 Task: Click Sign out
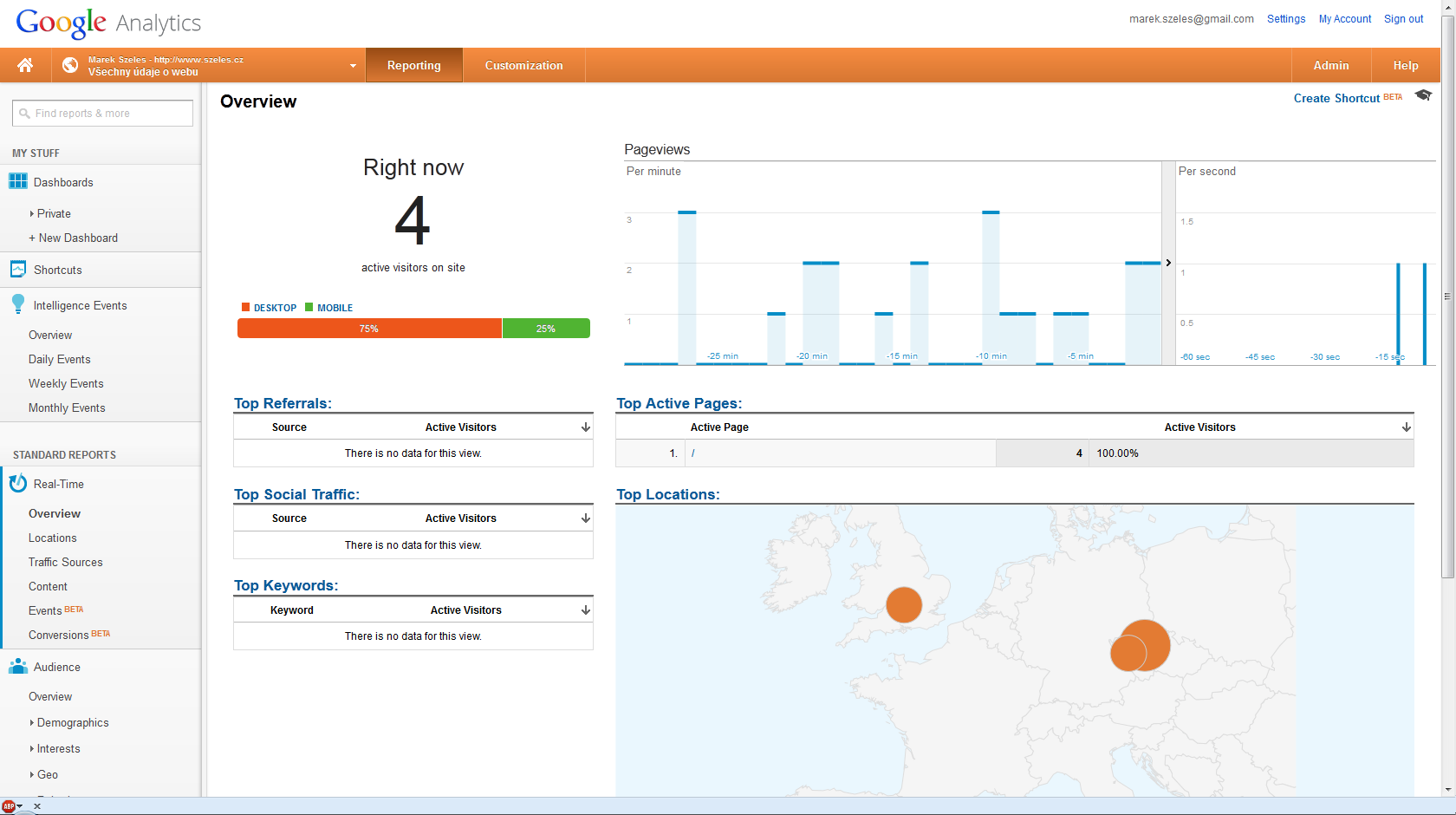click(1403, 19)
